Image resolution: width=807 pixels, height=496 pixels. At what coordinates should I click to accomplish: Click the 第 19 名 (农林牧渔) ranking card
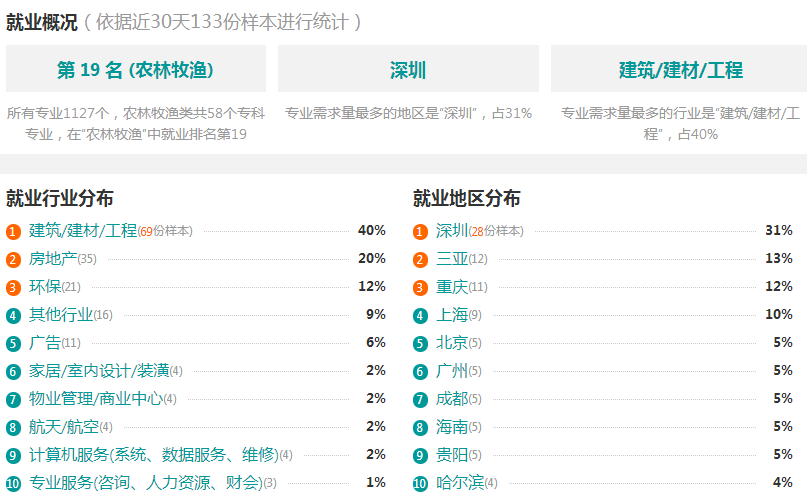pos(136,69)
